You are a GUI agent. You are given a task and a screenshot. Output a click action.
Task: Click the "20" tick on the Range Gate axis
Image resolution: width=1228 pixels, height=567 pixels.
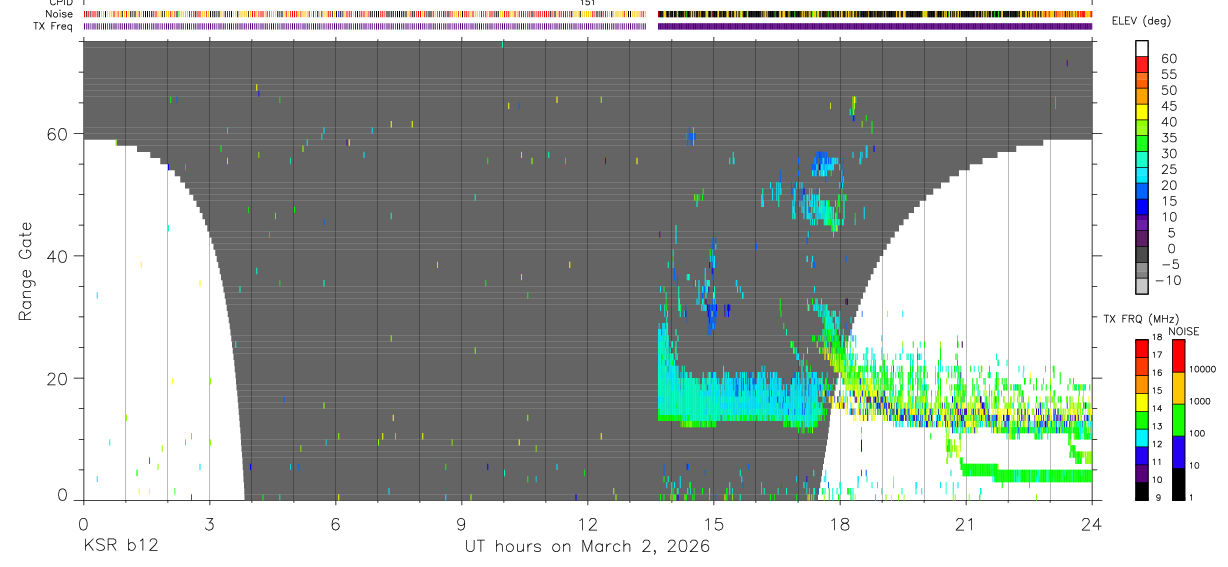tap(59, 379)
